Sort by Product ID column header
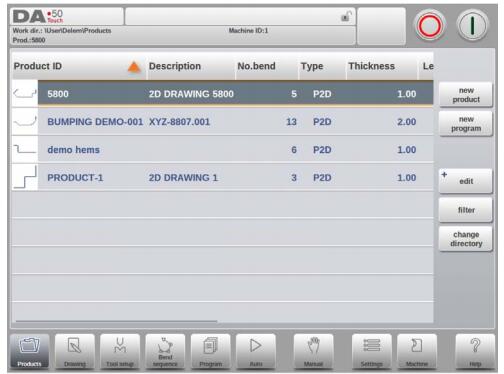Viewport: 504px width, 374px height. coord(79,66)
